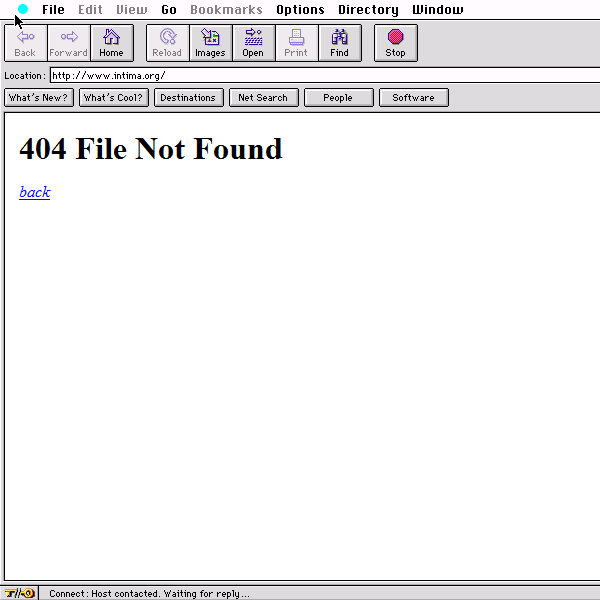Open the File menu
The height and width of the screenshot is (600, 600).
(53, 10)
